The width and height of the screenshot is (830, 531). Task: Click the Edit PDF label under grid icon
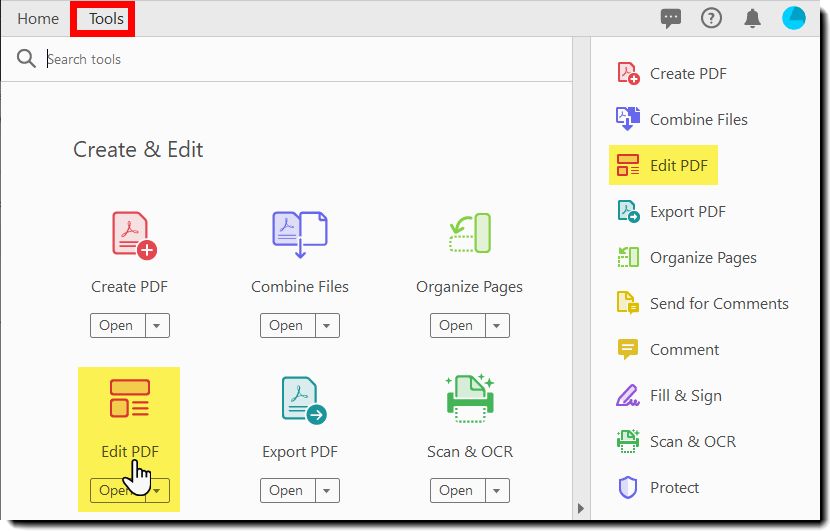click(130, 452)
